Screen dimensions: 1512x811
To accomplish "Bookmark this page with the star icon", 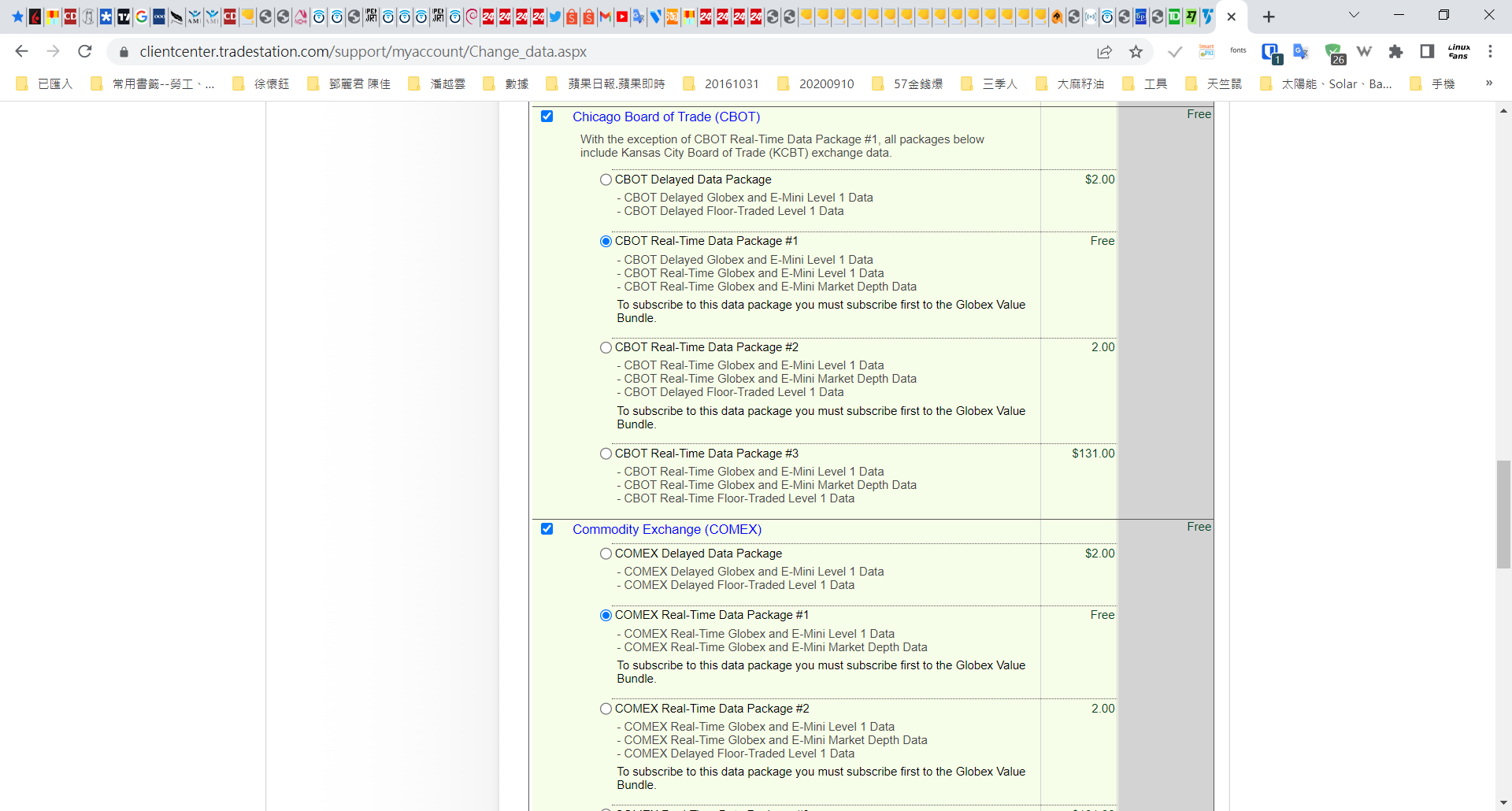I will click(x=1136, y=52).
